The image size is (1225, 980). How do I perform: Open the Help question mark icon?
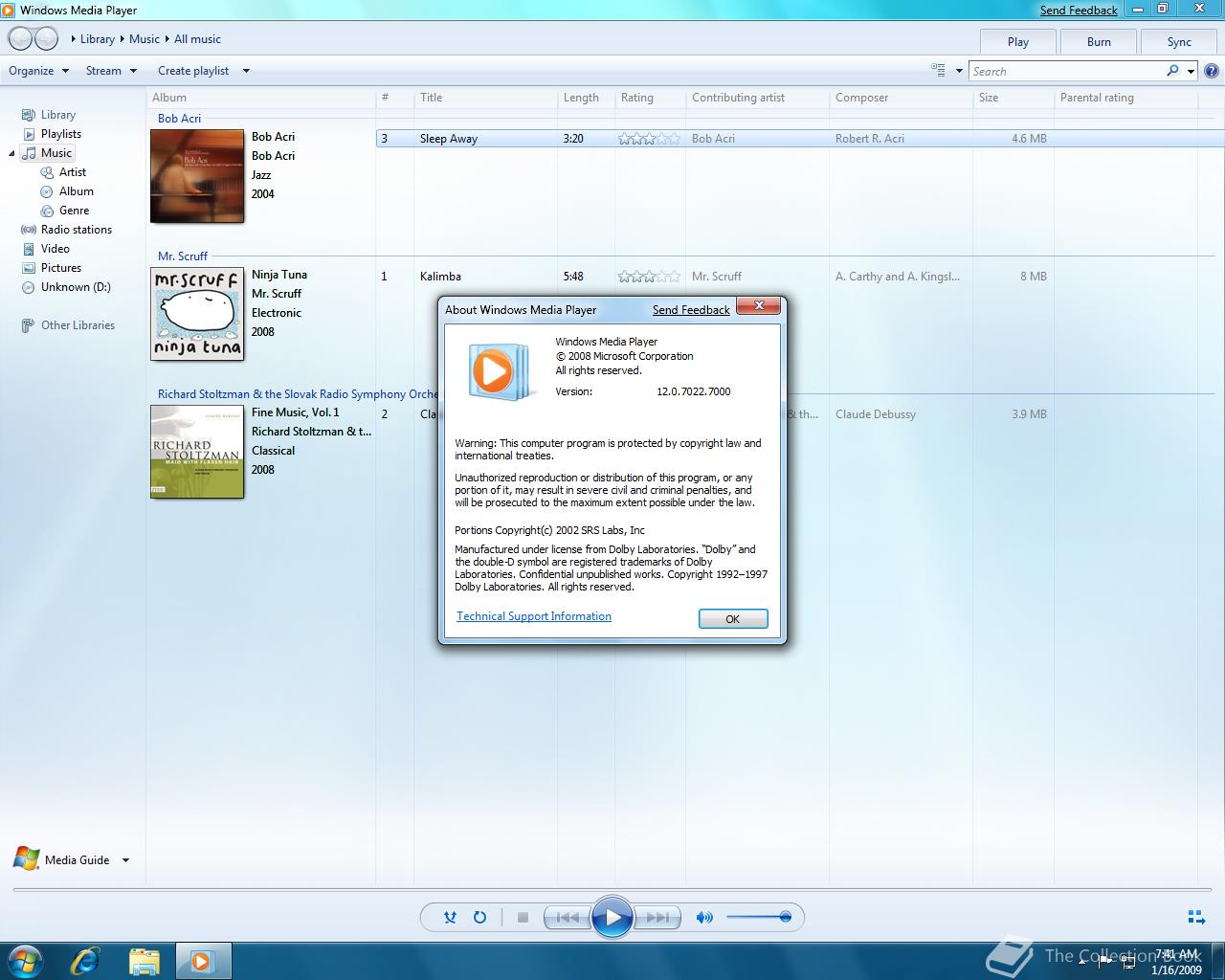tap(1211, 71)
